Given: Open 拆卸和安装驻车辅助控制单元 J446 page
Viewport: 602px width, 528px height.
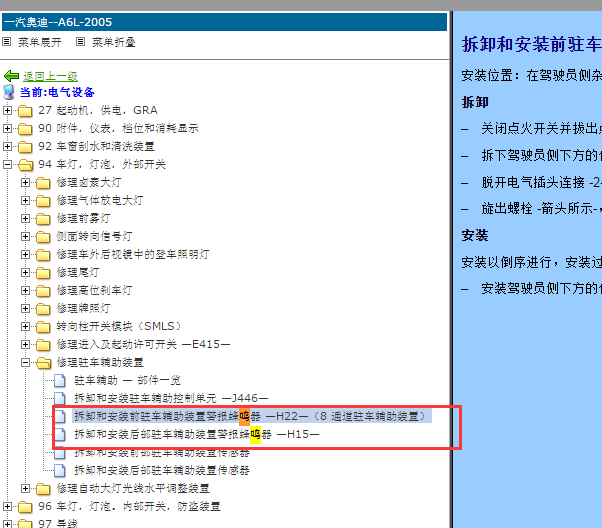Looking at the screenshot, I should (171, 399).
